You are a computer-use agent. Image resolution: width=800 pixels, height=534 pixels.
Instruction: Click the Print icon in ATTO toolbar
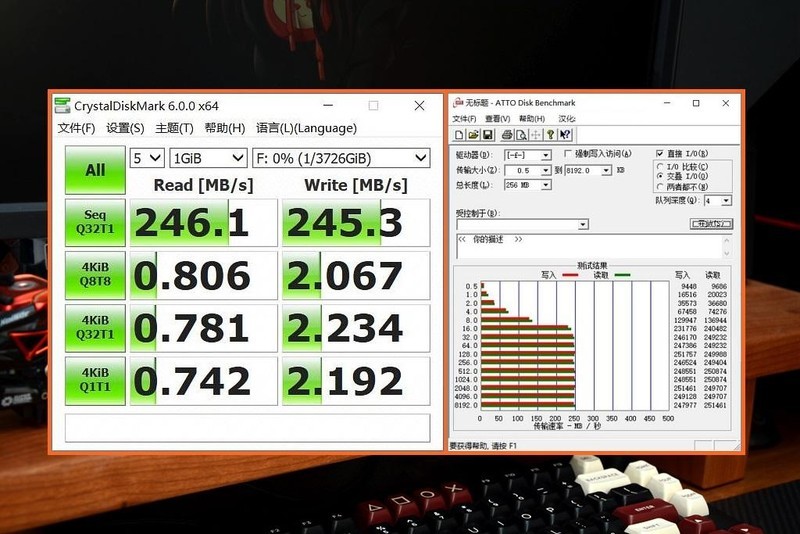[507, 135]
